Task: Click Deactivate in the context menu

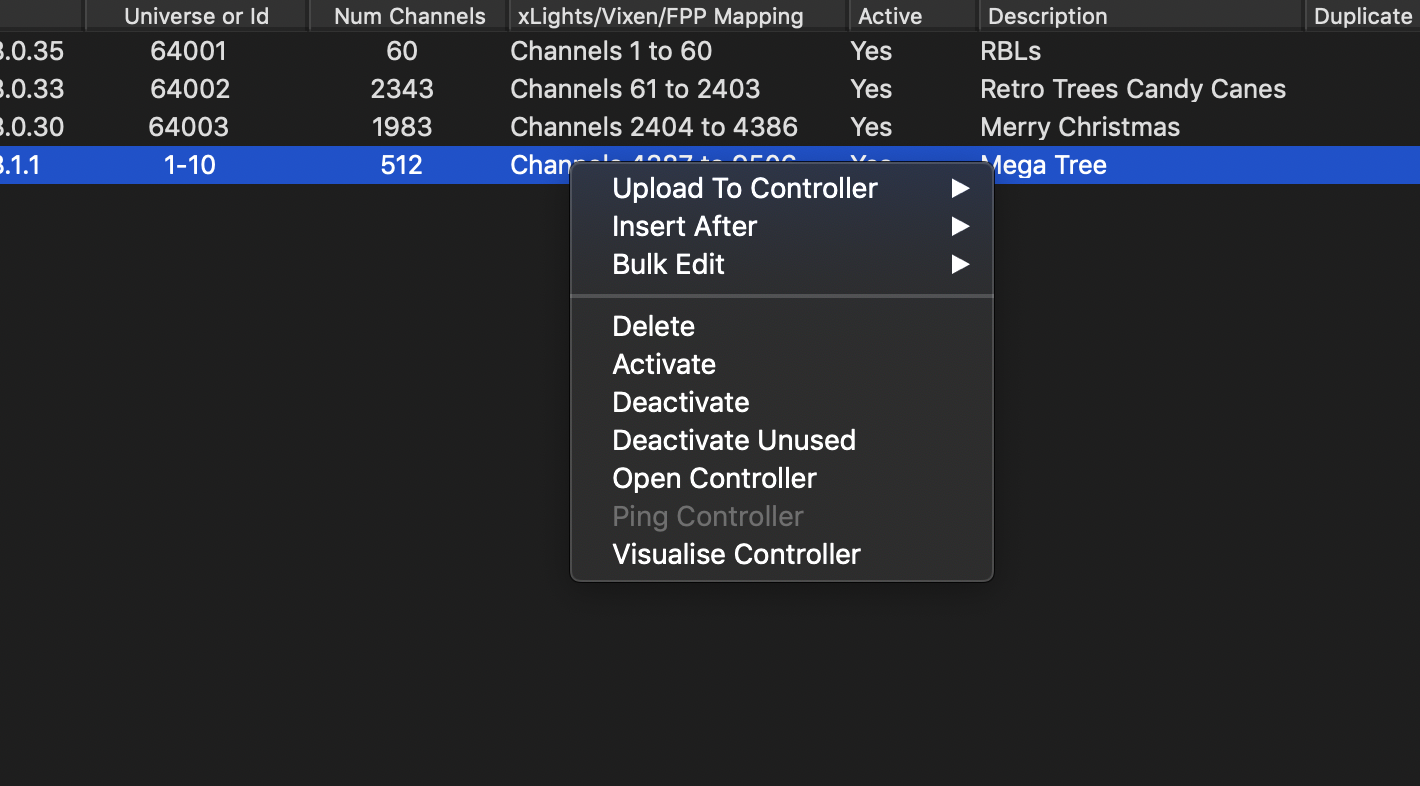Action: (680, 402)
